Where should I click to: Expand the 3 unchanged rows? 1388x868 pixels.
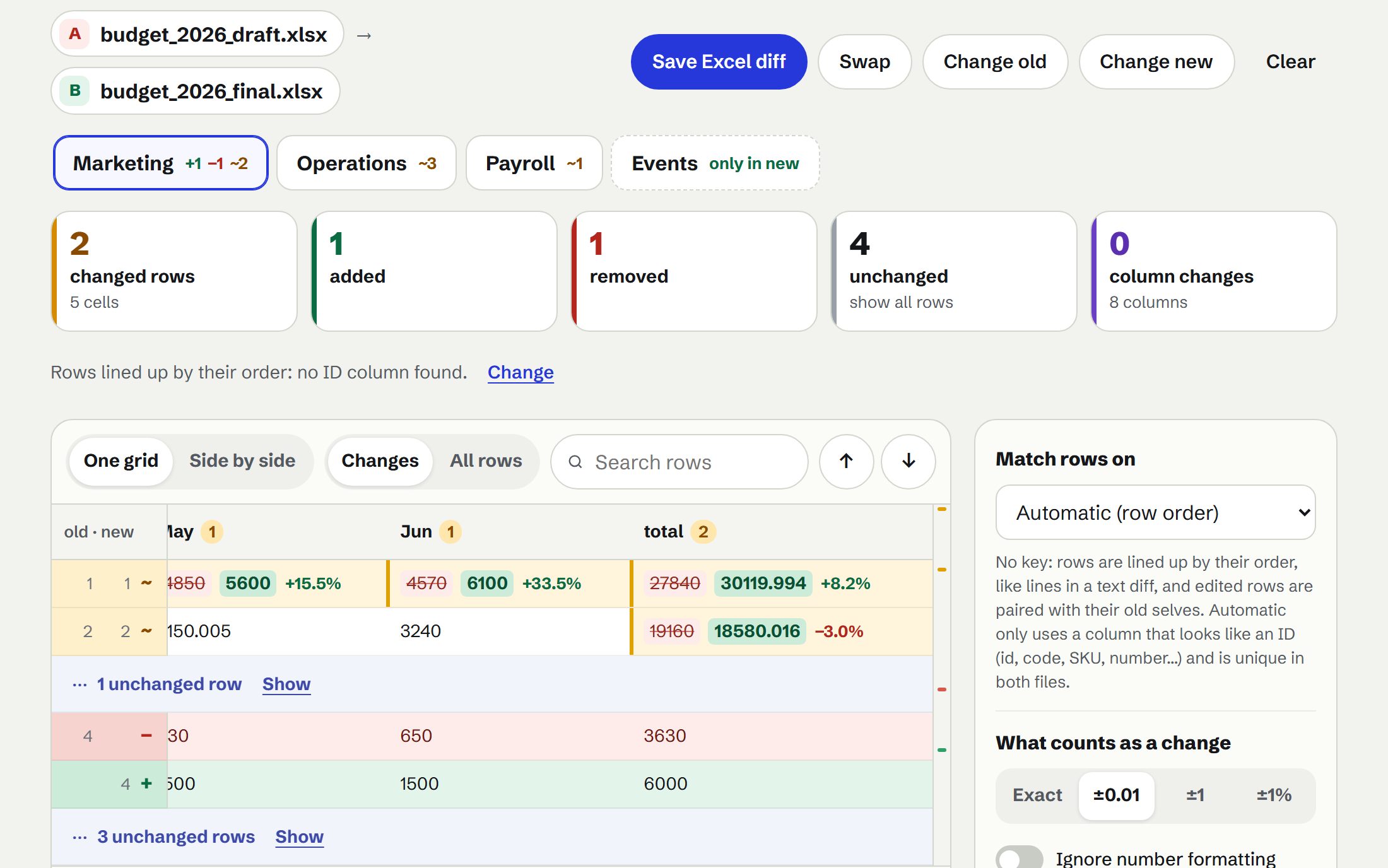click(x=299, y=836)
